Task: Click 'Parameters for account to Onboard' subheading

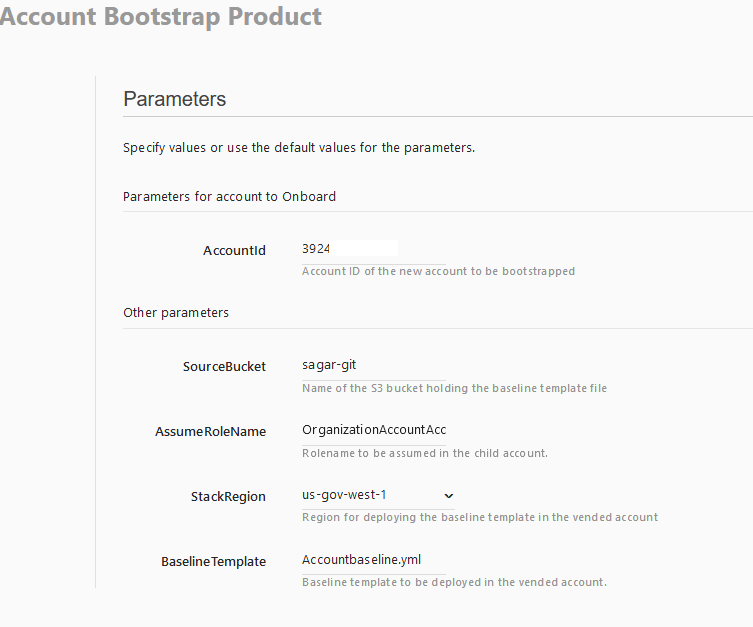Action: pyautogui.click(x=230, y=197)
